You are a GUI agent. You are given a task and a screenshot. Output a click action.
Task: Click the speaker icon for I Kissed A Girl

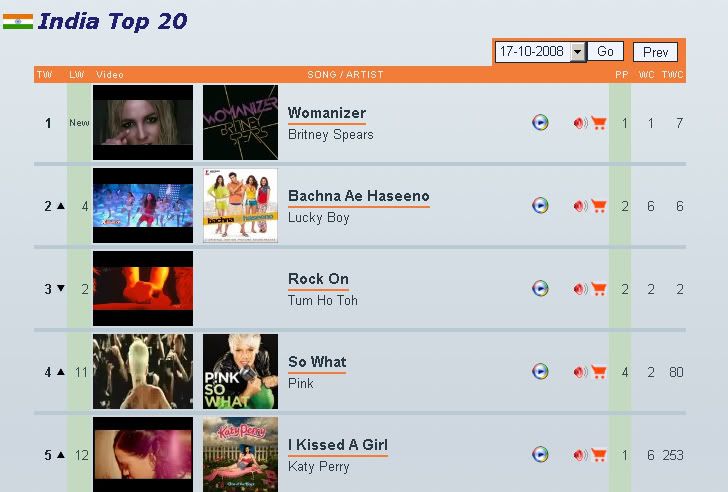[x=580, y=454]
